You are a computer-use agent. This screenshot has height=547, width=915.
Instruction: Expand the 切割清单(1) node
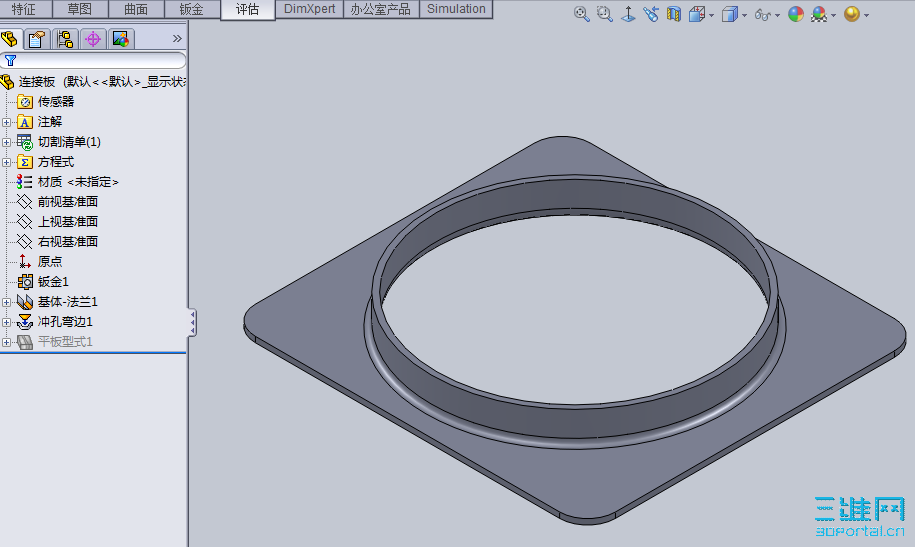(6, 142)
